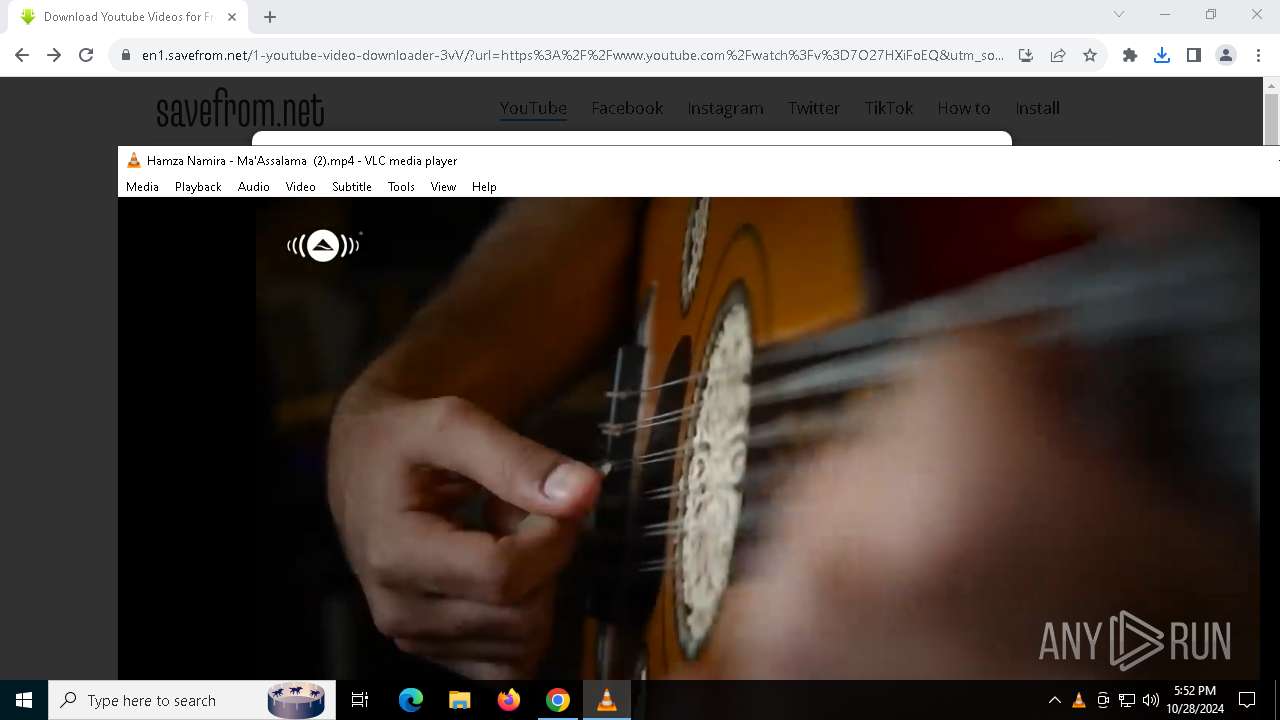The image size is (1280, 720).
Task: Open the Playback menu in VLC
Action: (x=198, y=187)
